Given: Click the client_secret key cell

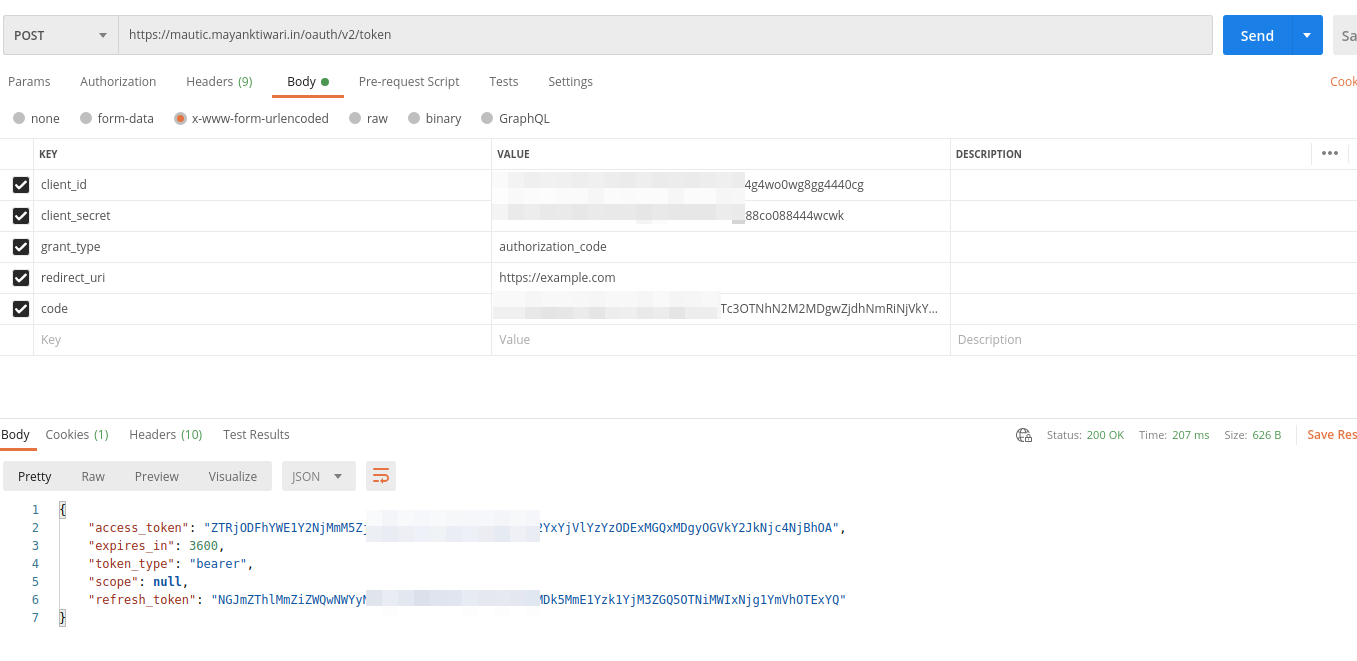Looking at the screenshot, I should [262, 216].
